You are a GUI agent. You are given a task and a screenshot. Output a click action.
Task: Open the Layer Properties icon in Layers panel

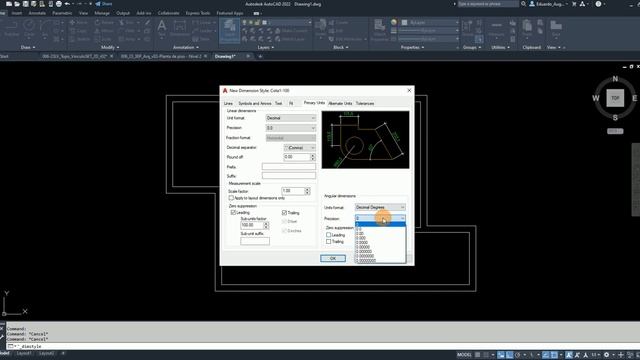[x=229, y=30]
